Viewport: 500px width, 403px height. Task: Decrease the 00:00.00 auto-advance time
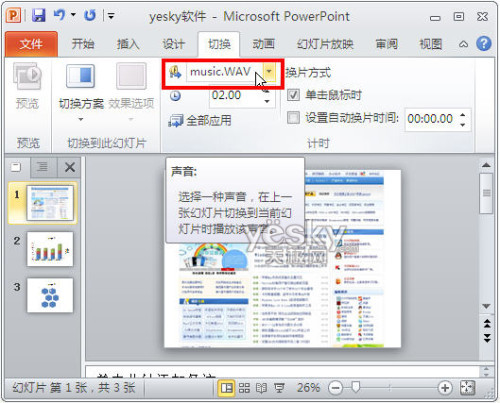(x=463, y=124)
